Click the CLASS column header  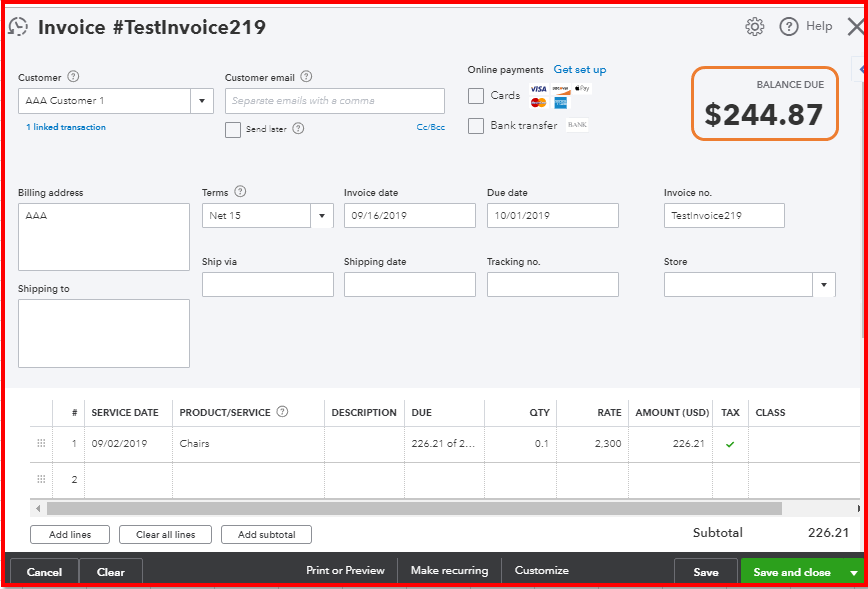pos(771,412)
